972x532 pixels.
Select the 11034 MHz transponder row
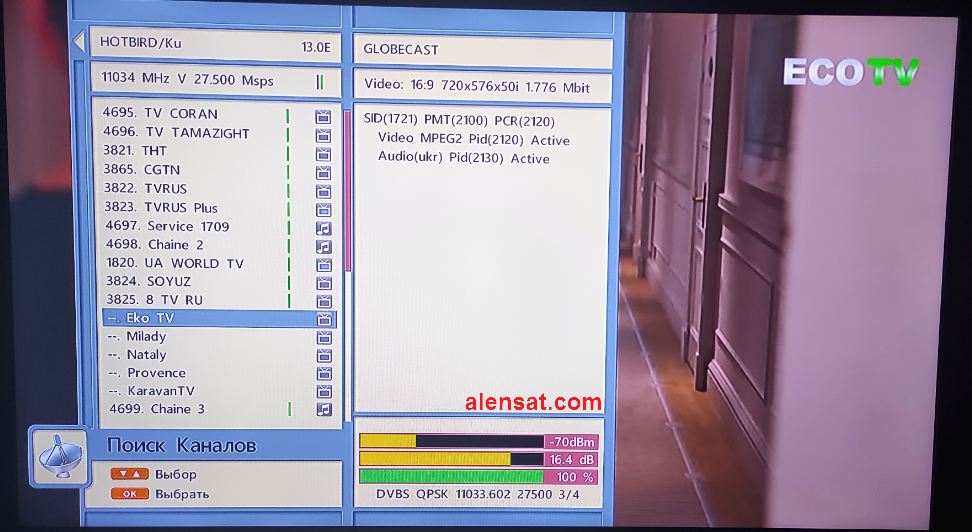coord(216,80)
